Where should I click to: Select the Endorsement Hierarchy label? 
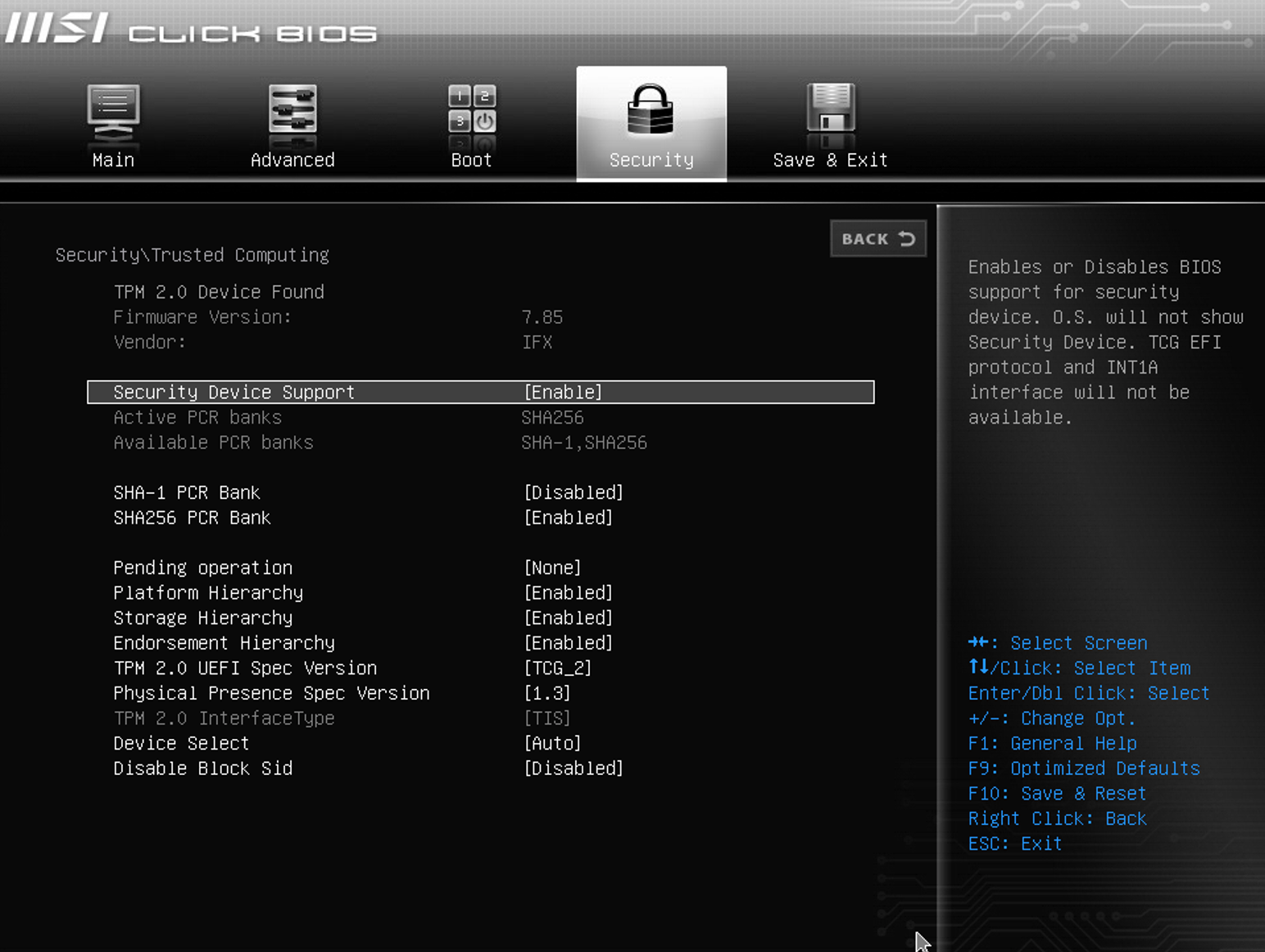224,643
